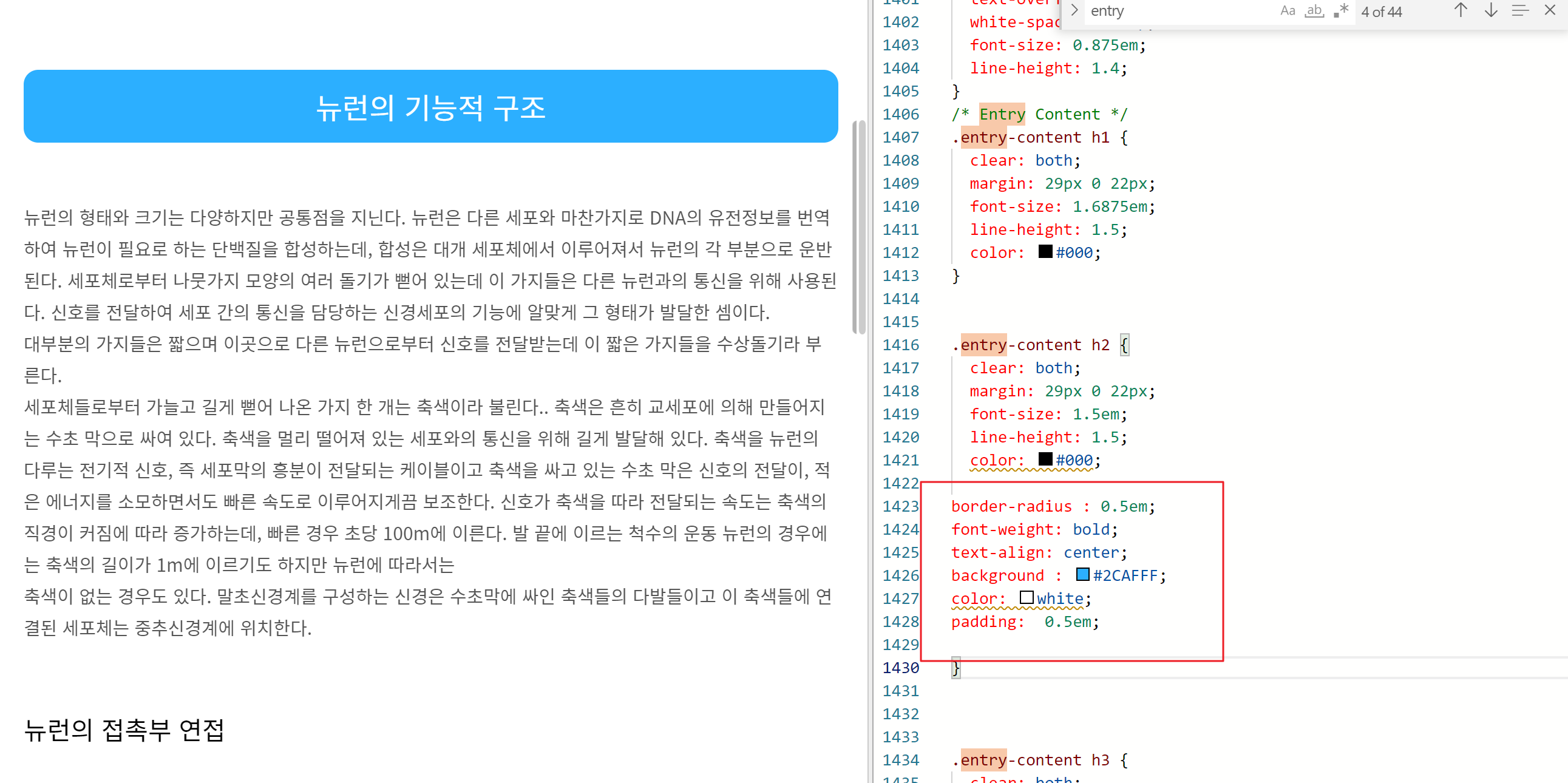
Task: Toggle Match Case in find widget
Action: (1287, 11)
